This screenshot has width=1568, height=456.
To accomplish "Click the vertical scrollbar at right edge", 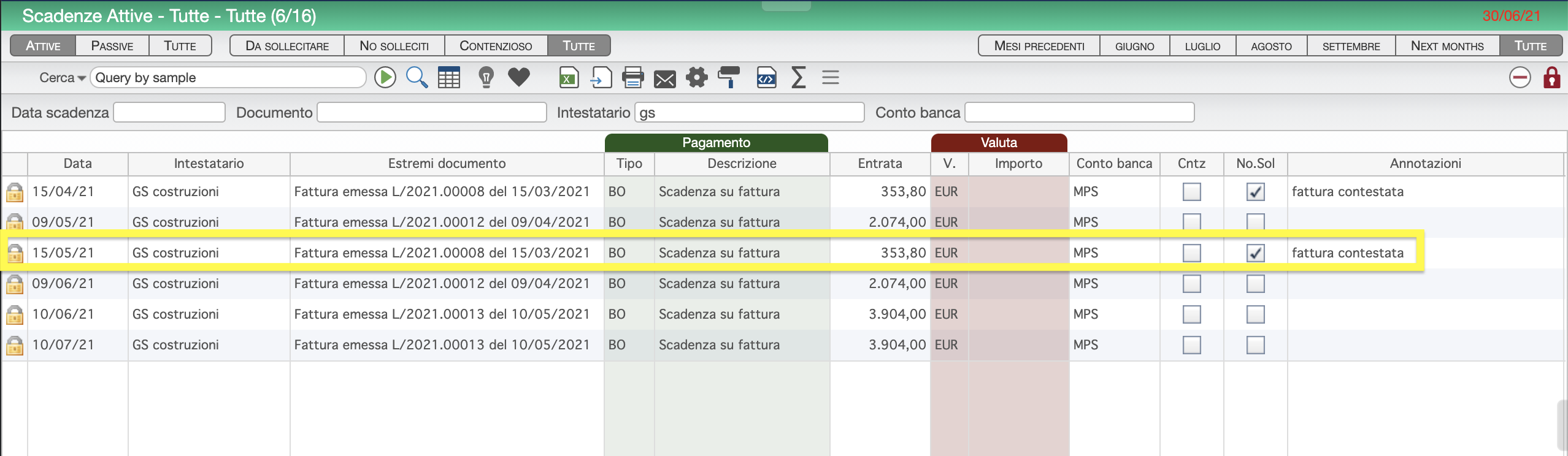I will coord(1562,425).
